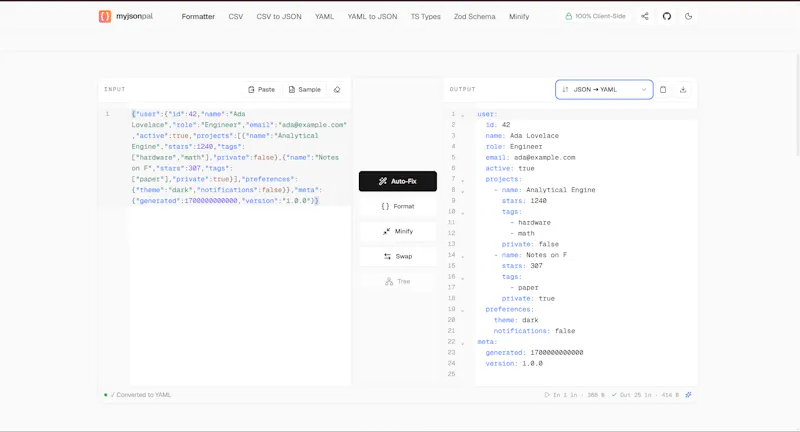Click the 'role: Engineer' output line
This screenshot has height=432, width=800.
pyautogui.click(x=514, y=146)
